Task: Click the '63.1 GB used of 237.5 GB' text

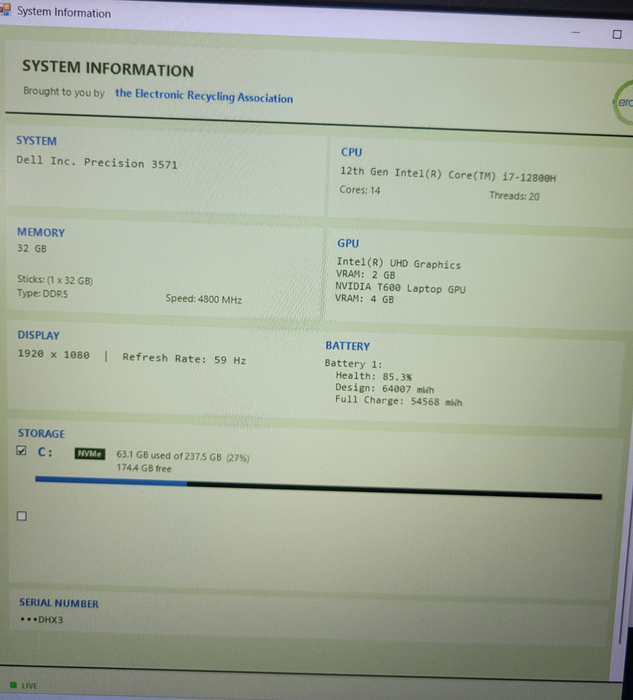Action: 169,456
